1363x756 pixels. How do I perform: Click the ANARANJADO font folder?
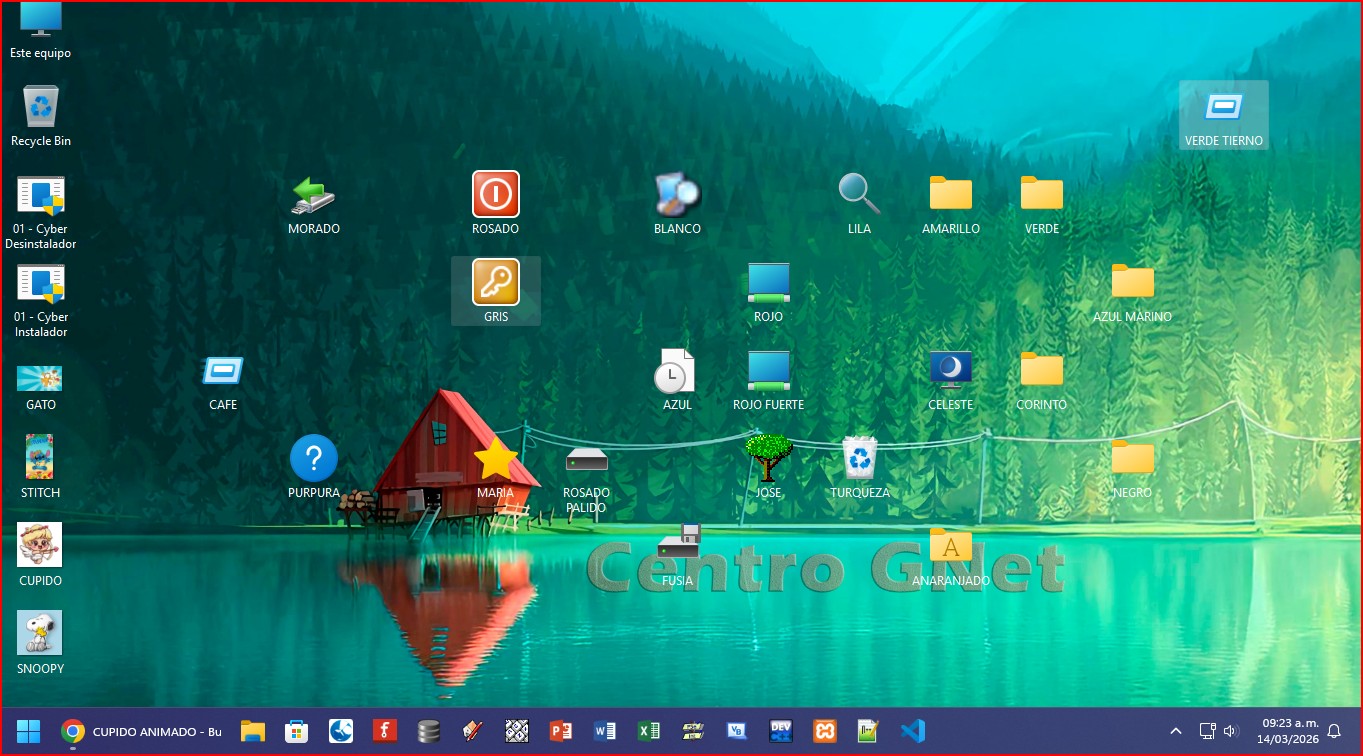point(950,546)
